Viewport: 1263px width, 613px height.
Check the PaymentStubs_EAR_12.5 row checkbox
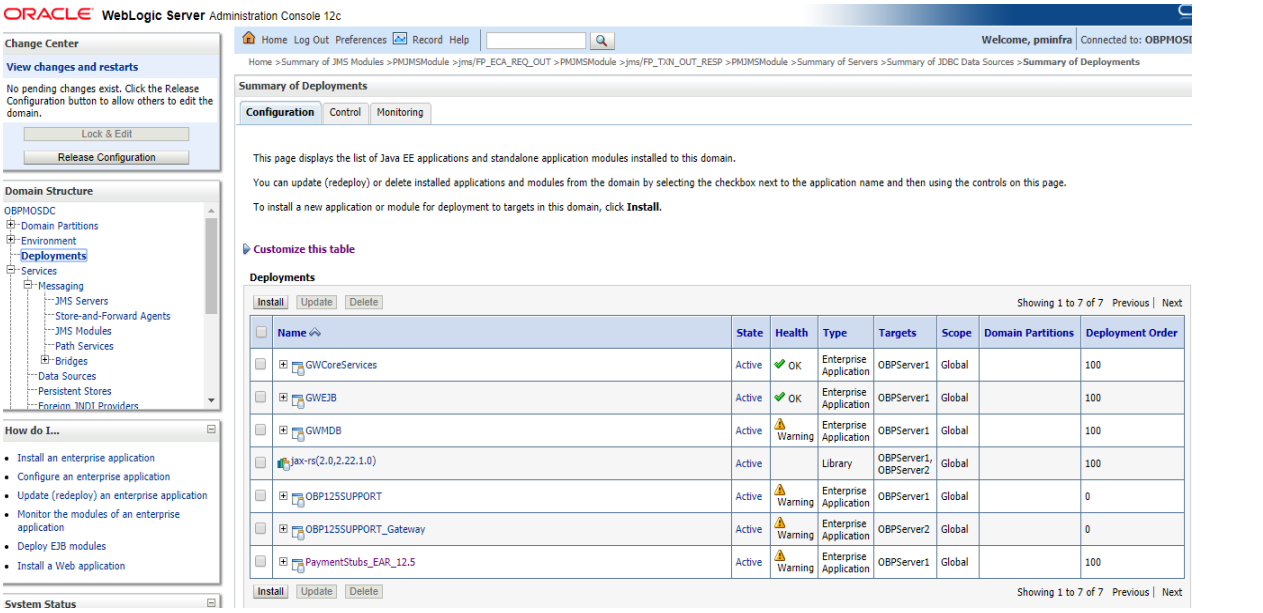[x=261, y=562]
